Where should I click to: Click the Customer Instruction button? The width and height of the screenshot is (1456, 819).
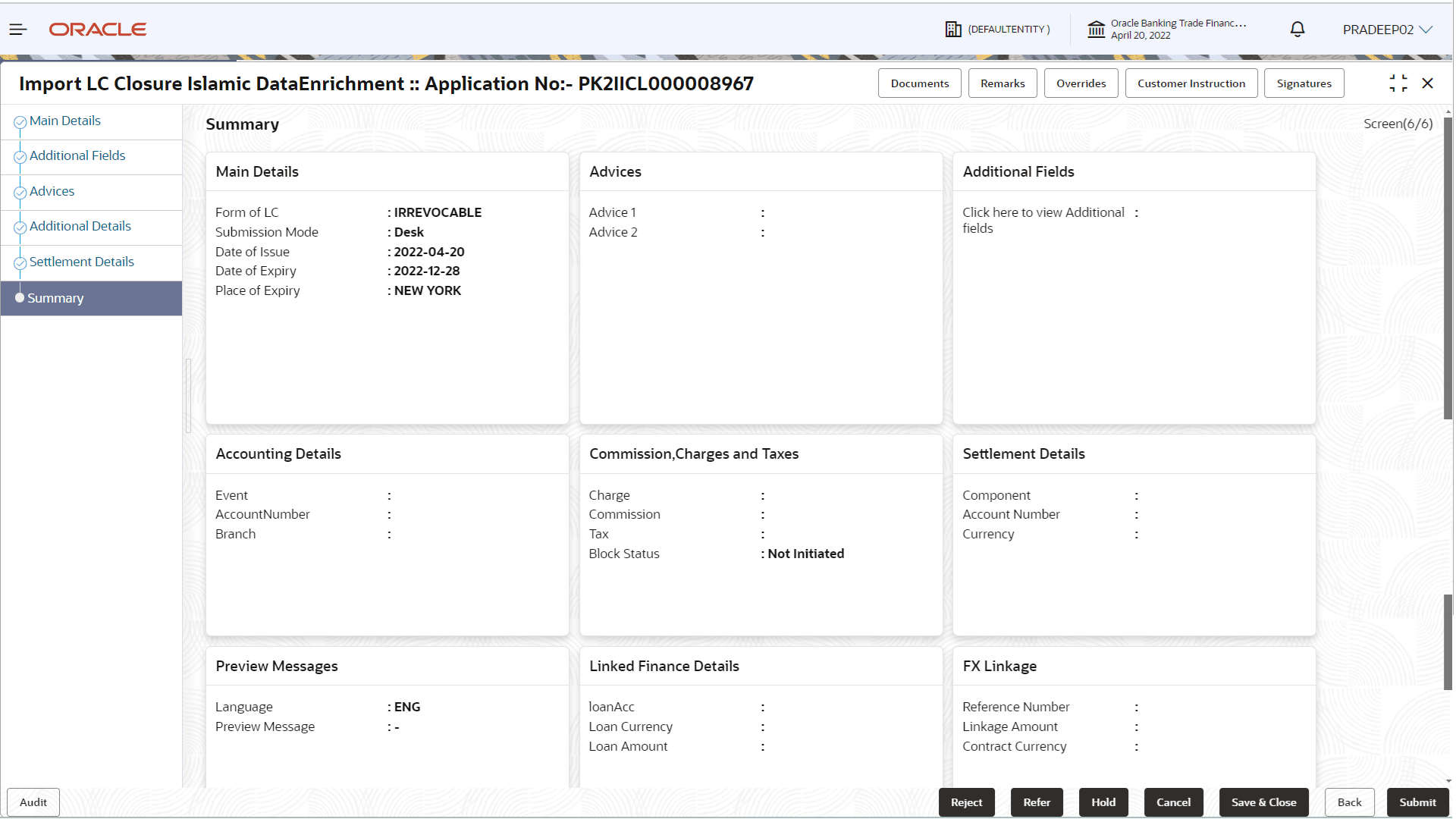pyautogui.click(x=1191, y=83)
